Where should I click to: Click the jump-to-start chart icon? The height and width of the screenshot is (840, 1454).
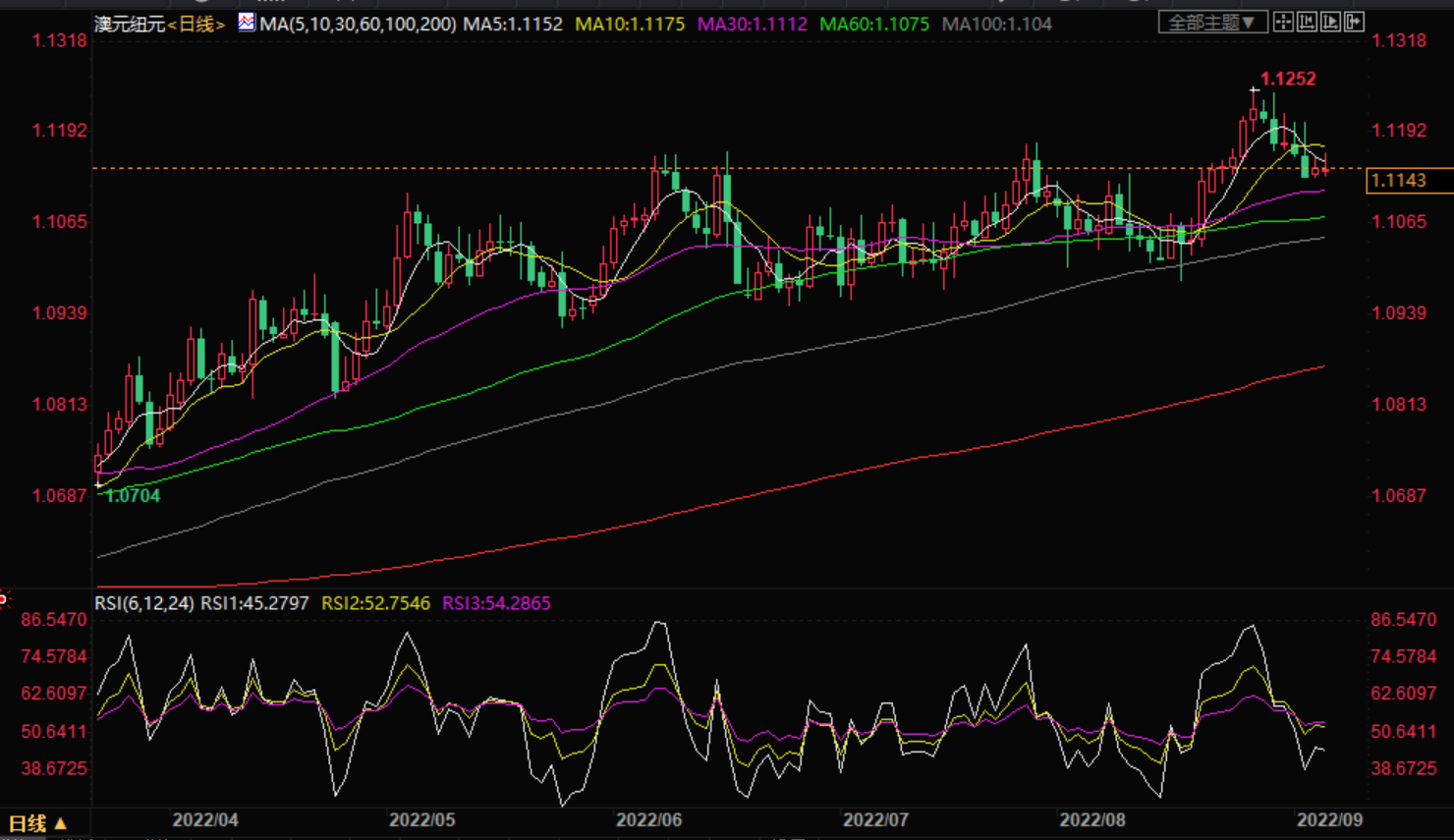click(1307, 22)
